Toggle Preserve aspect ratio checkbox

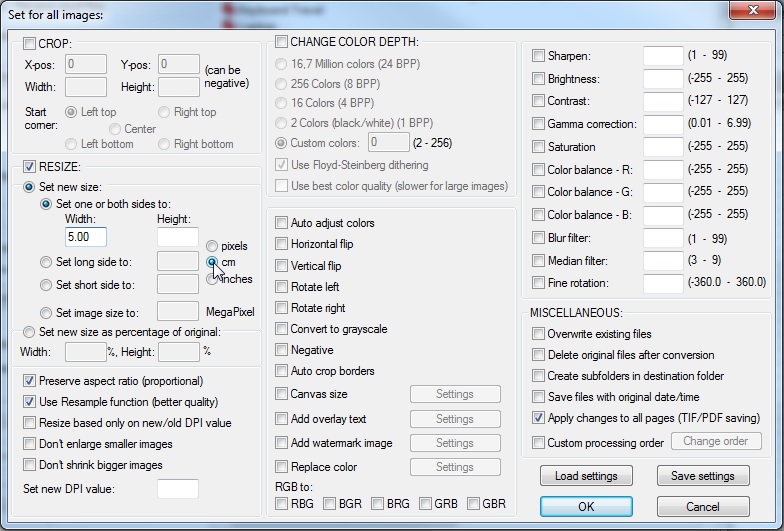click(x=29, y=381)
